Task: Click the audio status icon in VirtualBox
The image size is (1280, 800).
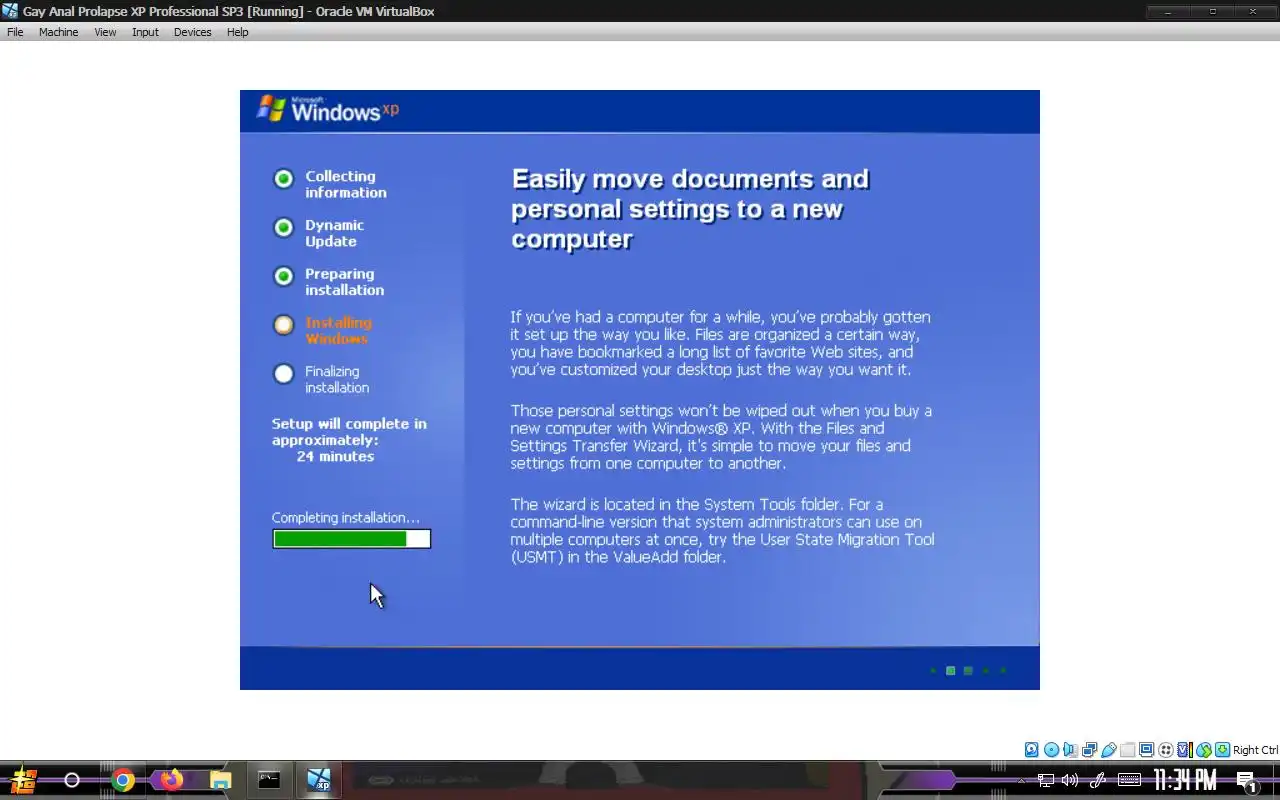Action: (x=1070, y=750)
